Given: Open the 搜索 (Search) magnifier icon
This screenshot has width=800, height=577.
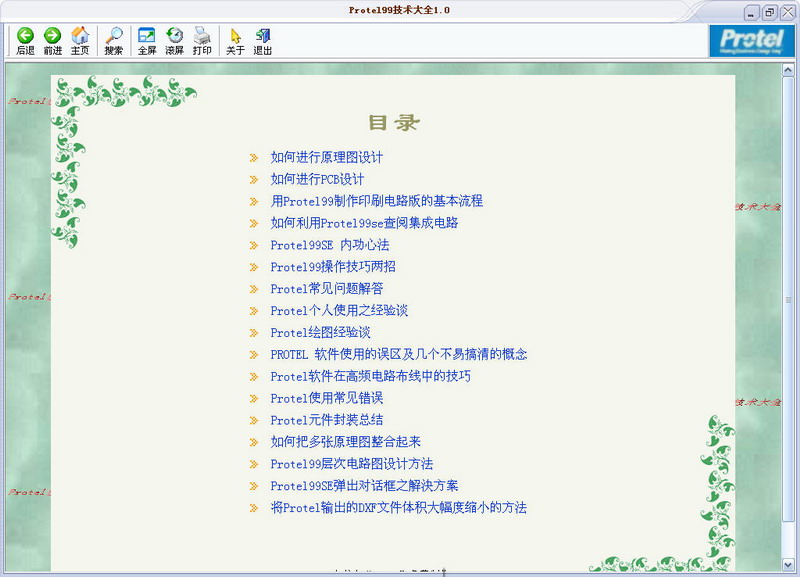Looking at the screenshot, I should 114,41.
